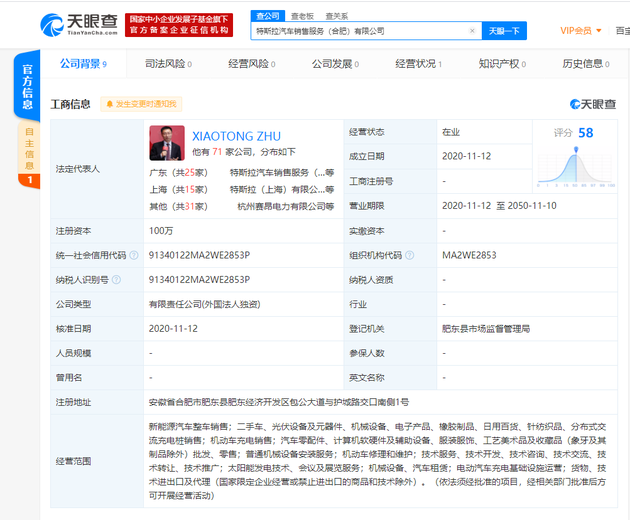The height and width of the screenshot is (520, 630).
Task: Click the Tianyancha logo in the header
Action: [80, 24]
